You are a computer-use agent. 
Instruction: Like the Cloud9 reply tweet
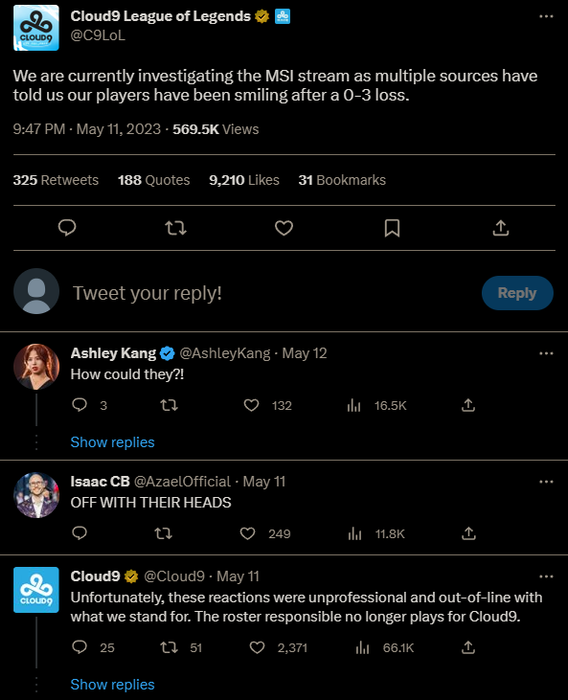[257, 648]
